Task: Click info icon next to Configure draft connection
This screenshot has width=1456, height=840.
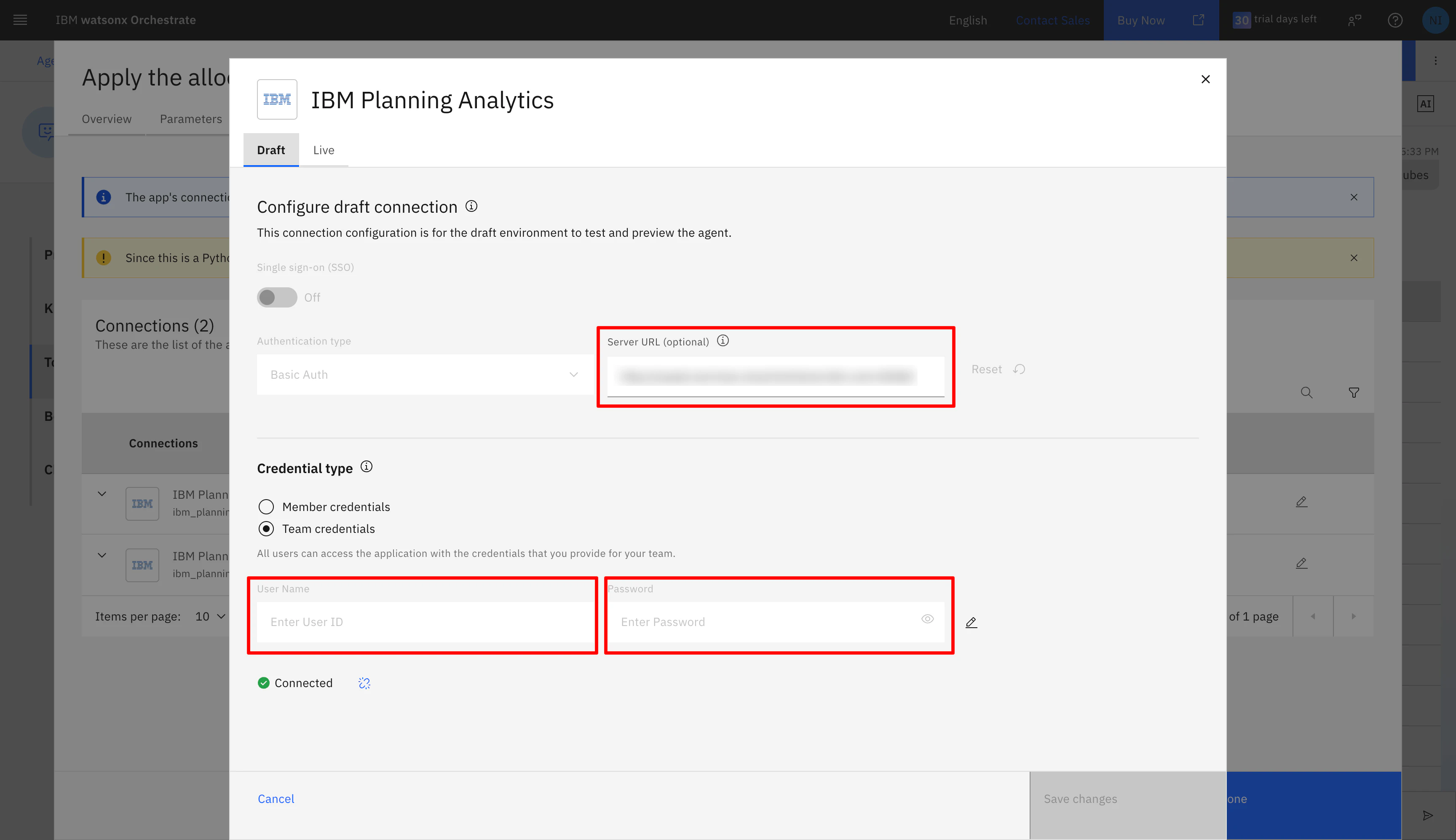Action: point(471,206)
